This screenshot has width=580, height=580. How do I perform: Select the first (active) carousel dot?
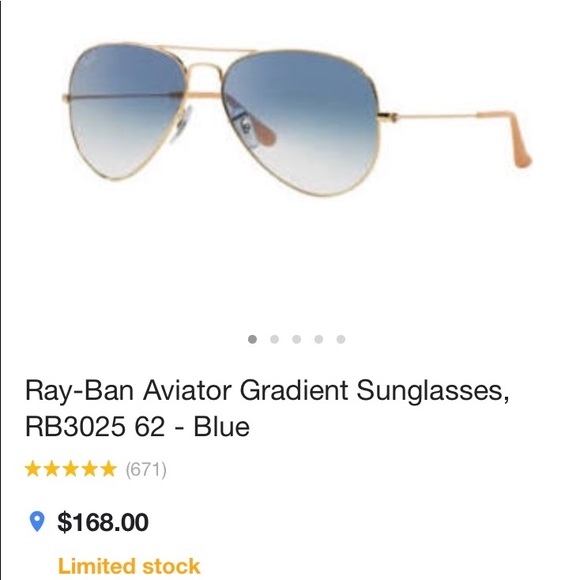coord(252,339)
